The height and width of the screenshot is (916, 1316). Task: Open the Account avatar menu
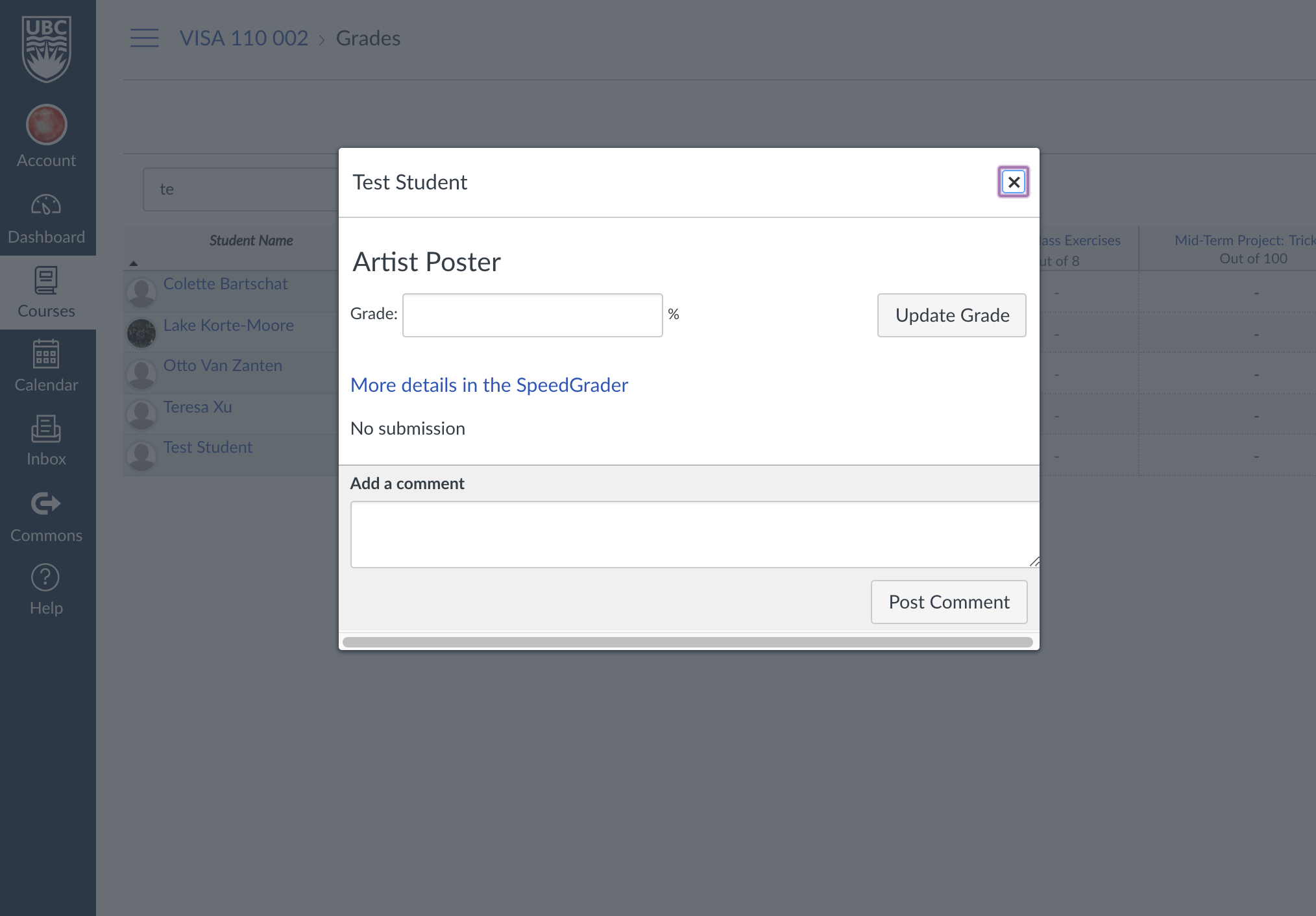46,125
